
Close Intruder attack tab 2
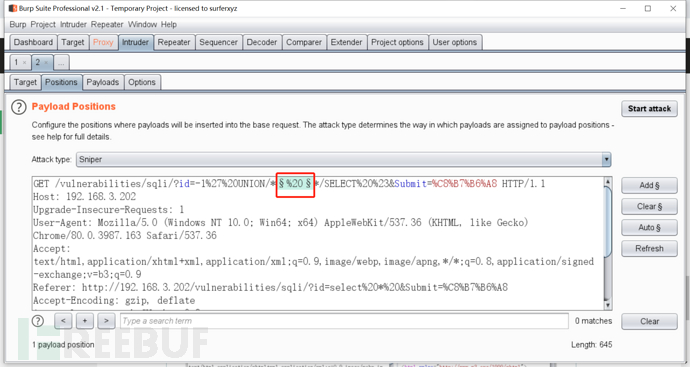point(46,62)
